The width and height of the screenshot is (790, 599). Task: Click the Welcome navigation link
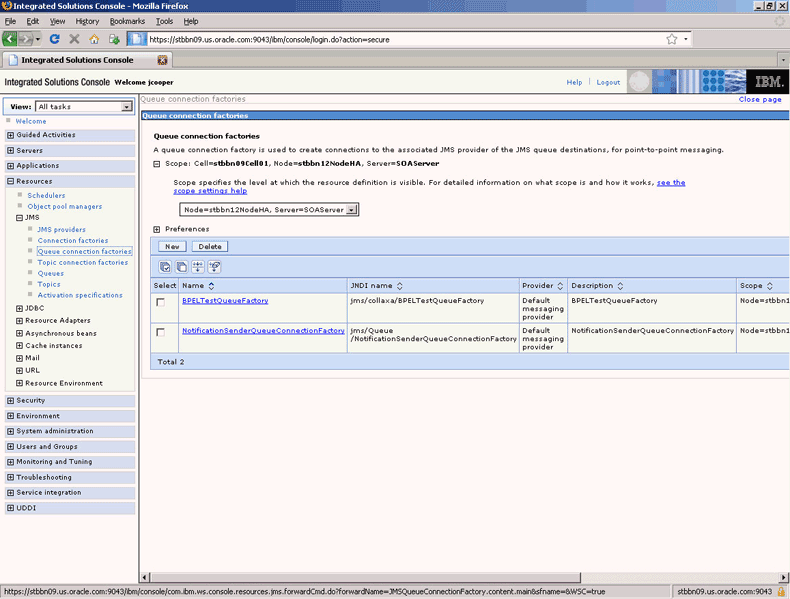tap(31, 121)
